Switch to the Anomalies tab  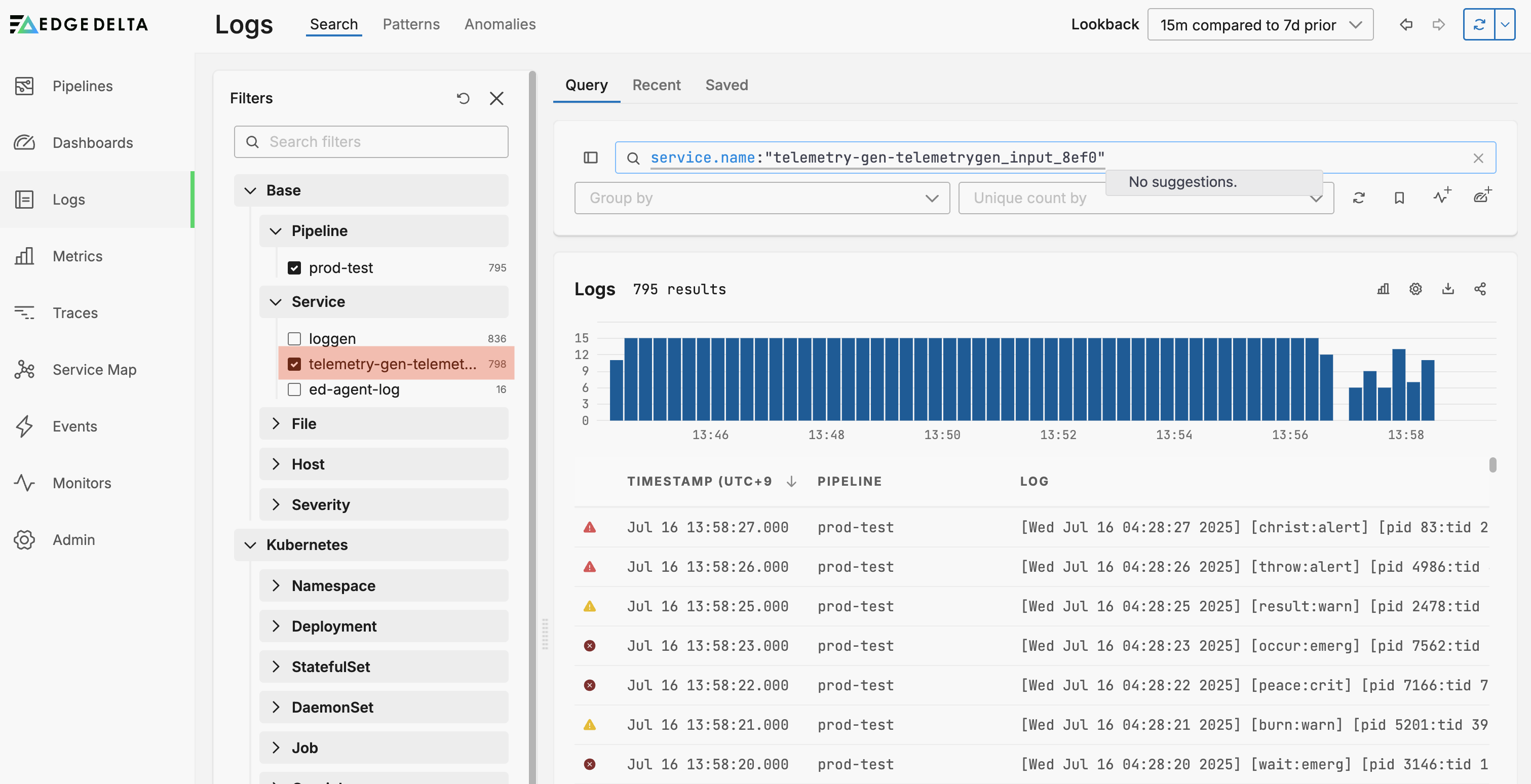(x=499, y=24)
